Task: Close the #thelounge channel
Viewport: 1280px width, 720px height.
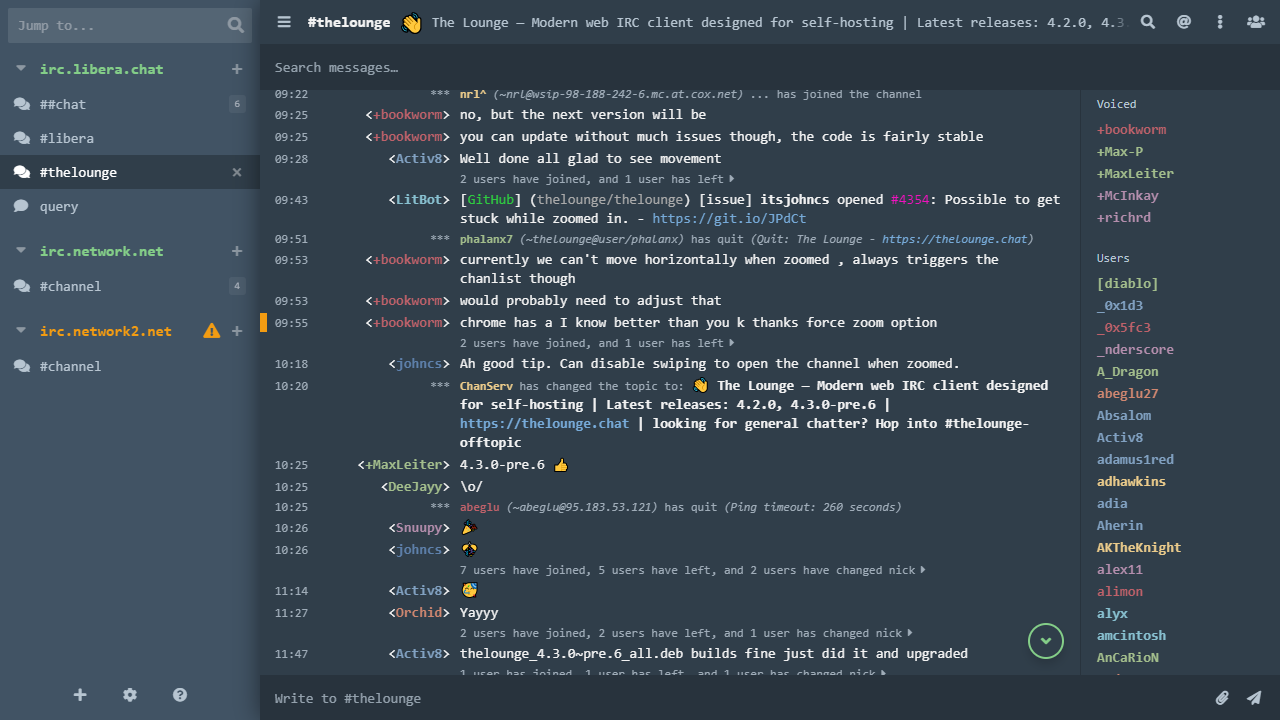Action: (x=237, y=172)
